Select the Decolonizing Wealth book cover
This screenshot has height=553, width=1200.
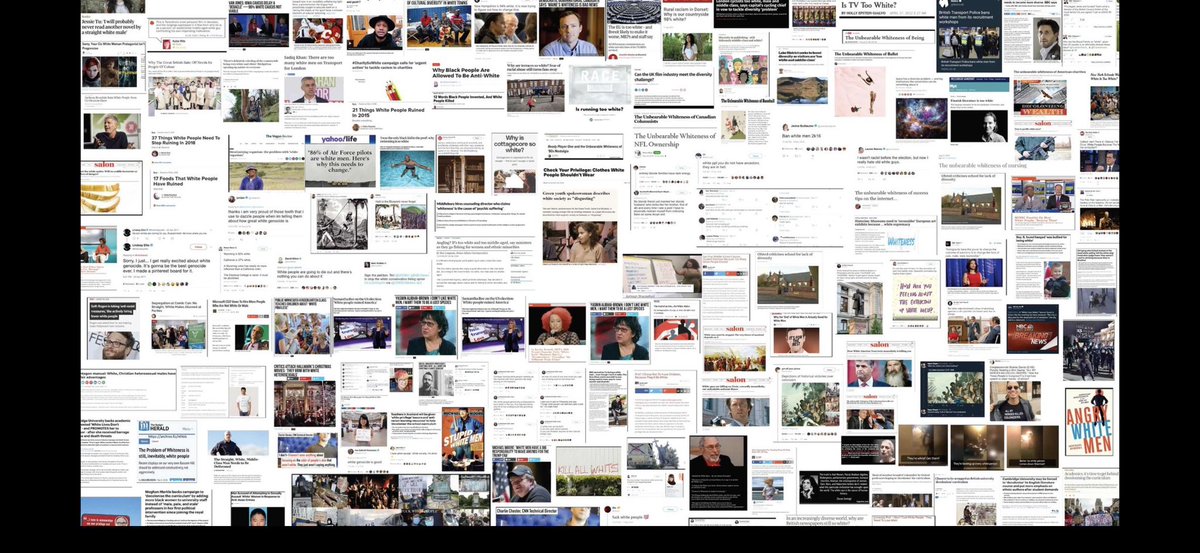pyautogui.click(x=1040, y=97)
